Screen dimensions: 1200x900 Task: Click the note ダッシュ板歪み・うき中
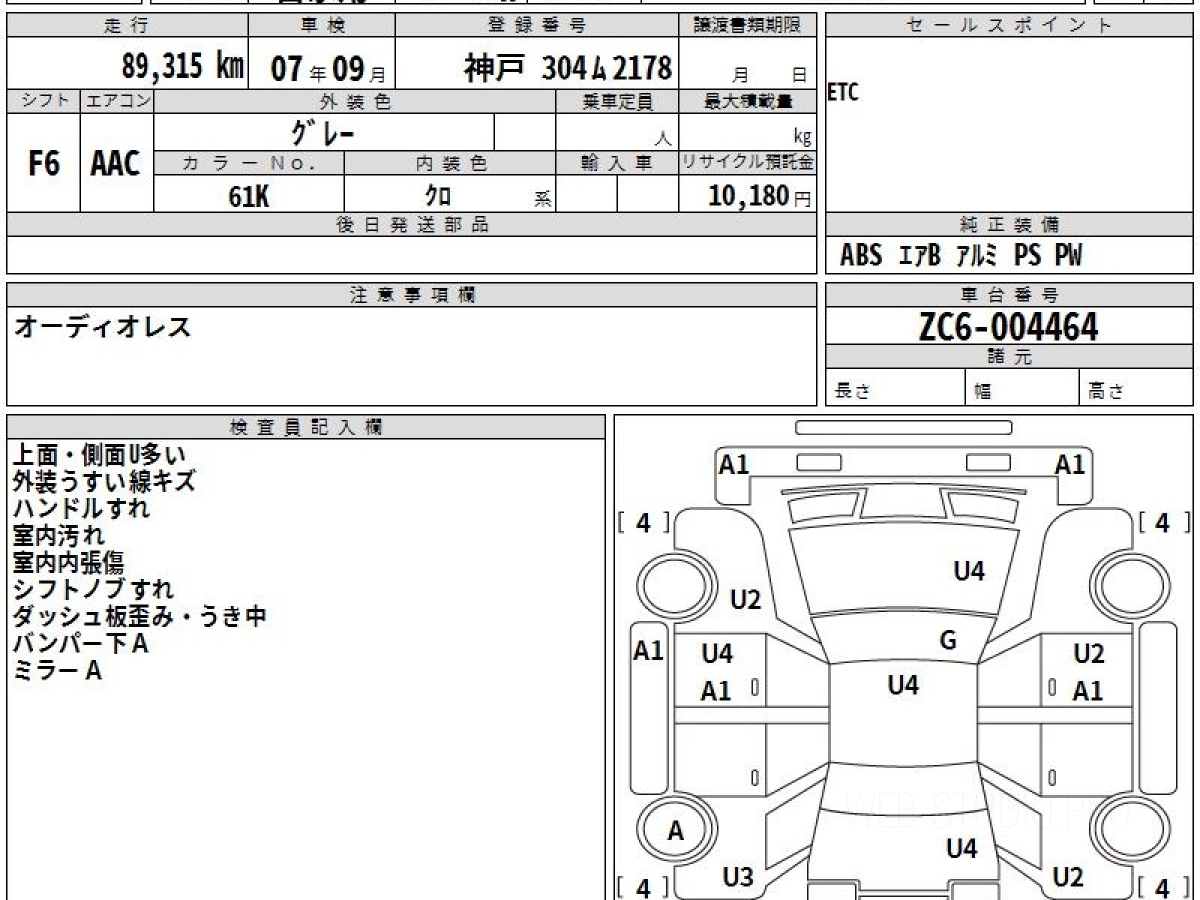coord(139,617)
